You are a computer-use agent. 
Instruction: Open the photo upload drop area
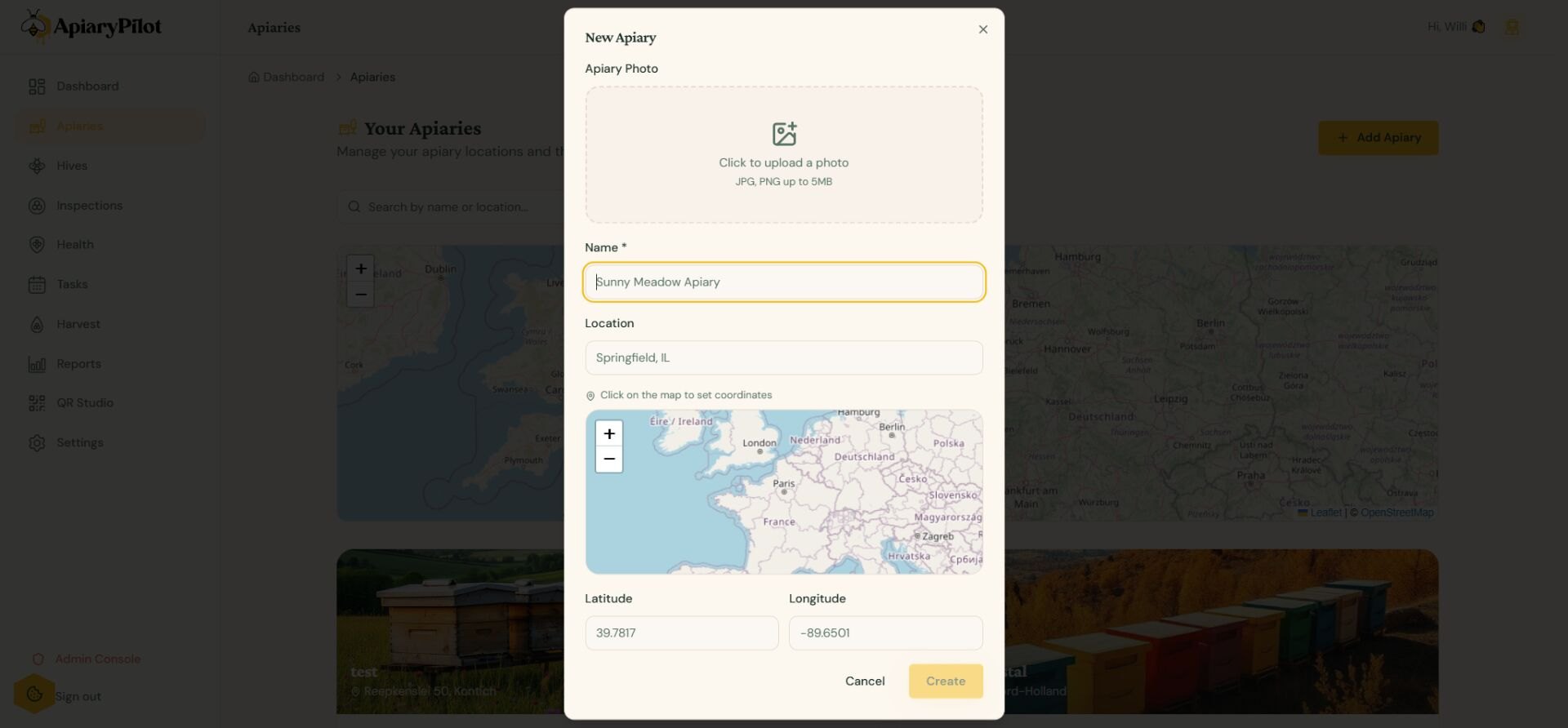coord(784,155)
